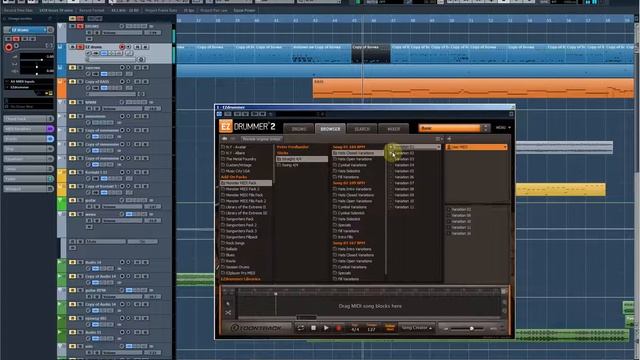
Task: Click the Drag MIDI song blocks area
Action: (370, 306)
